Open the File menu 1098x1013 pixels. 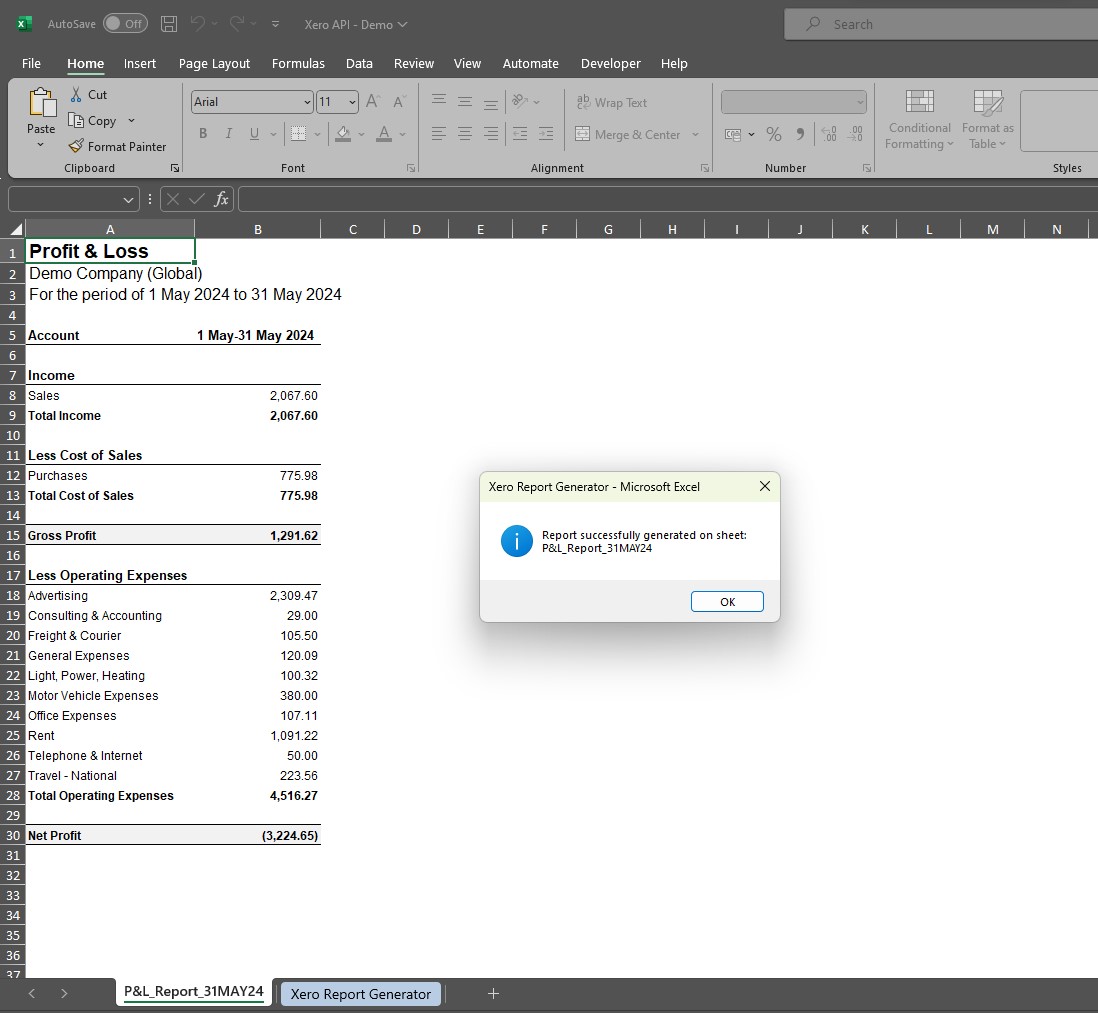[32, 64]
